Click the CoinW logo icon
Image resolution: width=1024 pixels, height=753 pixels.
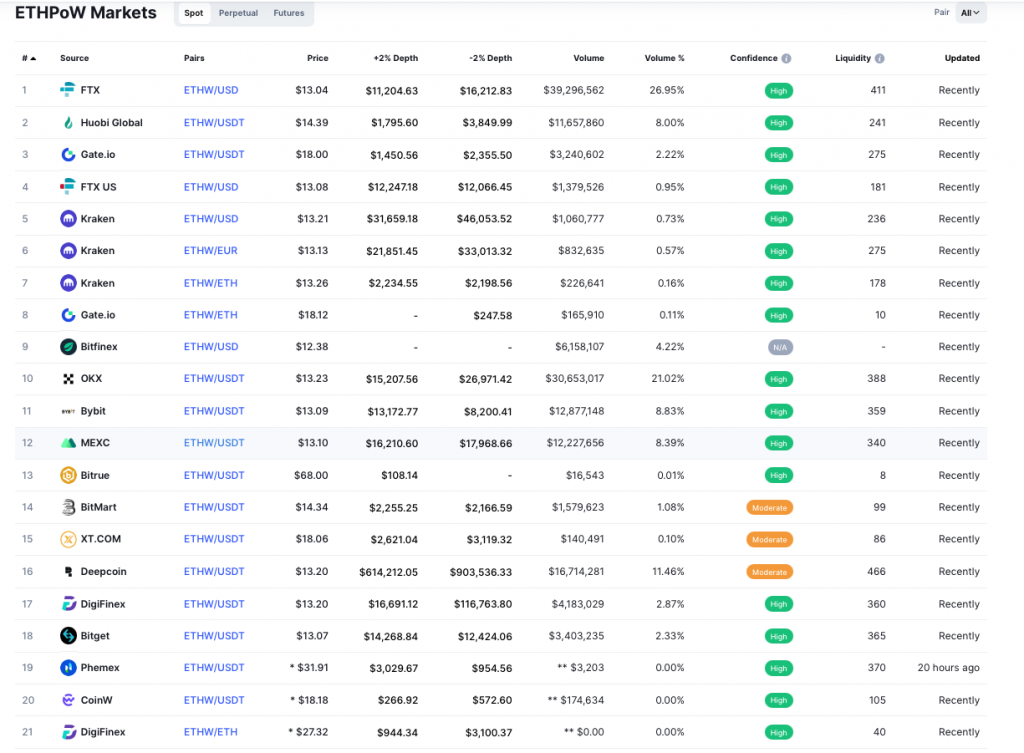point(68,700)
